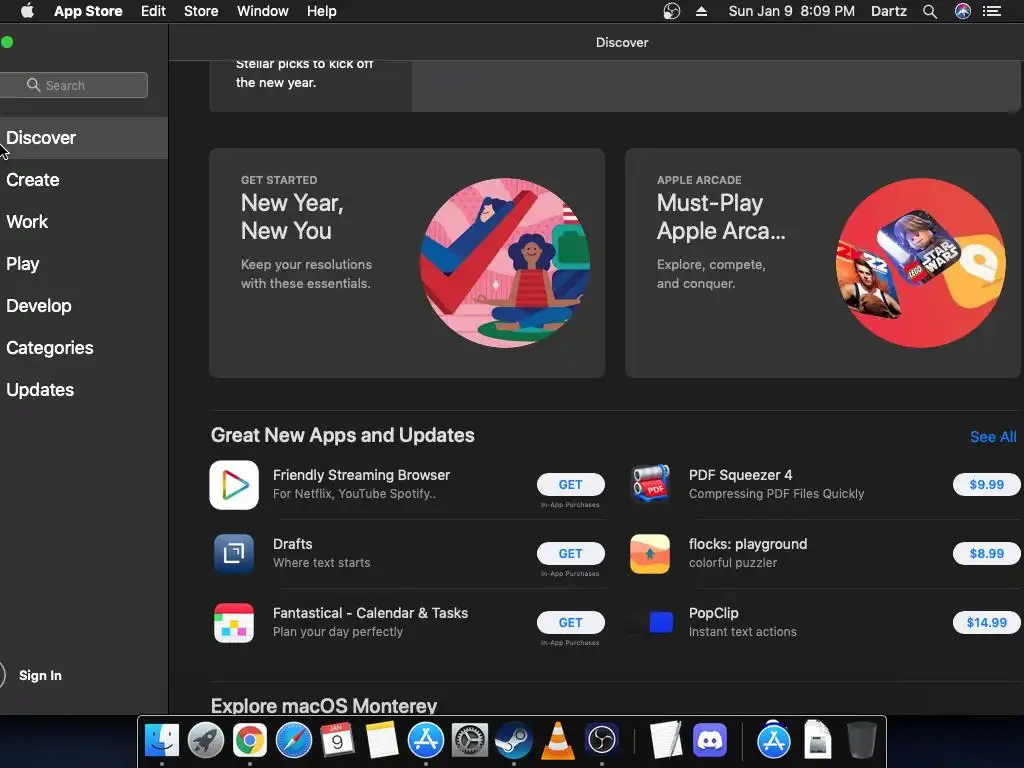This screenshot has height=768, width=1024.
Task: Open Friendly Streaming Browser app icon
Action: click(x=234, y=485)
